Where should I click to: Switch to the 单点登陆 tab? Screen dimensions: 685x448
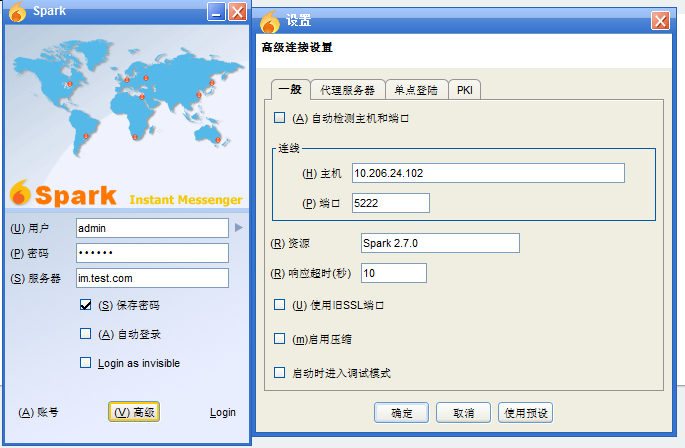tap(416, 90)
